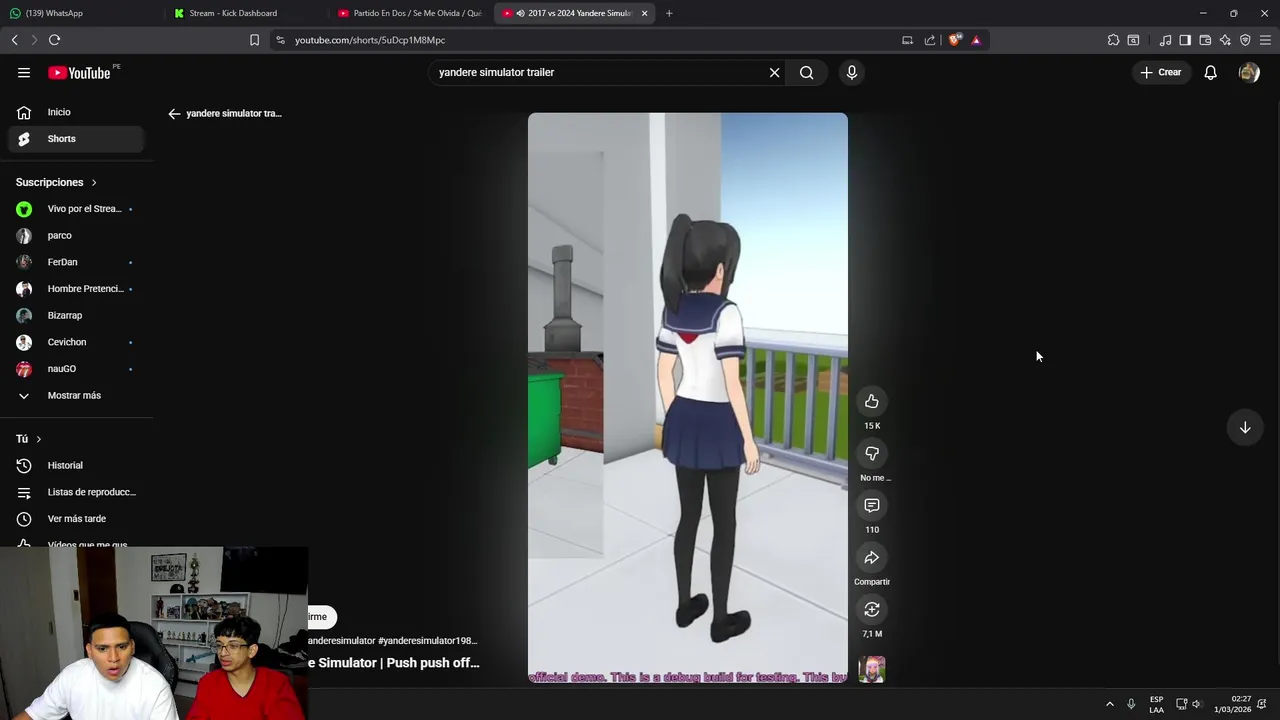Switch to the Stream - Kick Dashboard tab
Screen dimensions: 1280x720
coord(244,13)
